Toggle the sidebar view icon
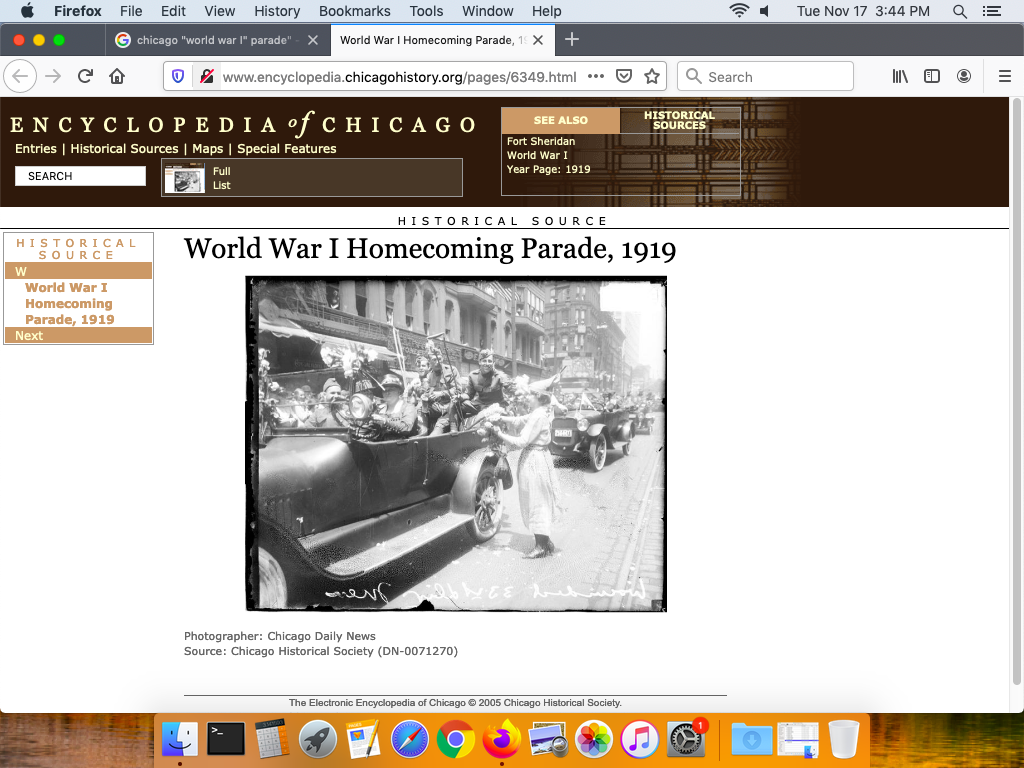Viewport: 1024px width, 768px height. [932, 77]
